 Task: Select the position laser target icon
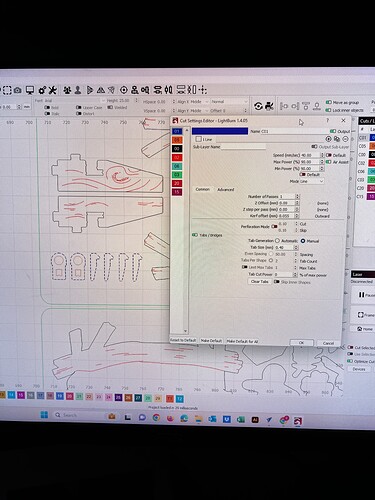pos(124,90)
